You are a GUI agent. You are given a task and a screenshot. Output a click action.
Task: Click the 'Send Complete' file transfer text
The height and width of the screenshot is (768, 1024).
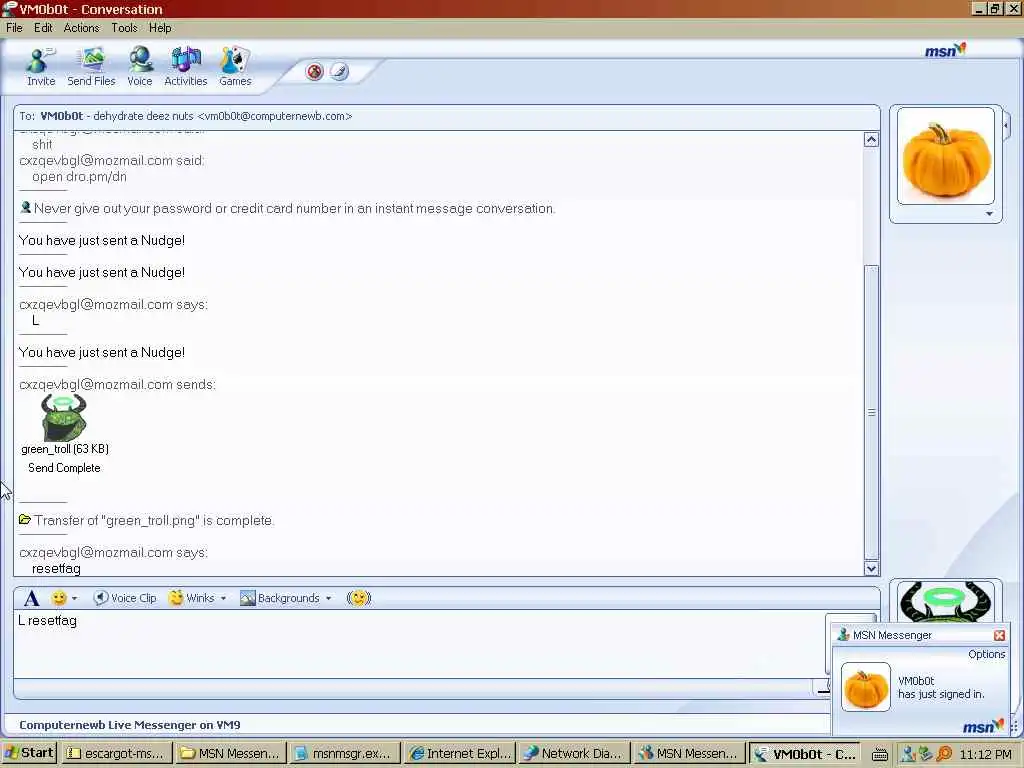pyautogui.click(x=64, y=468)
